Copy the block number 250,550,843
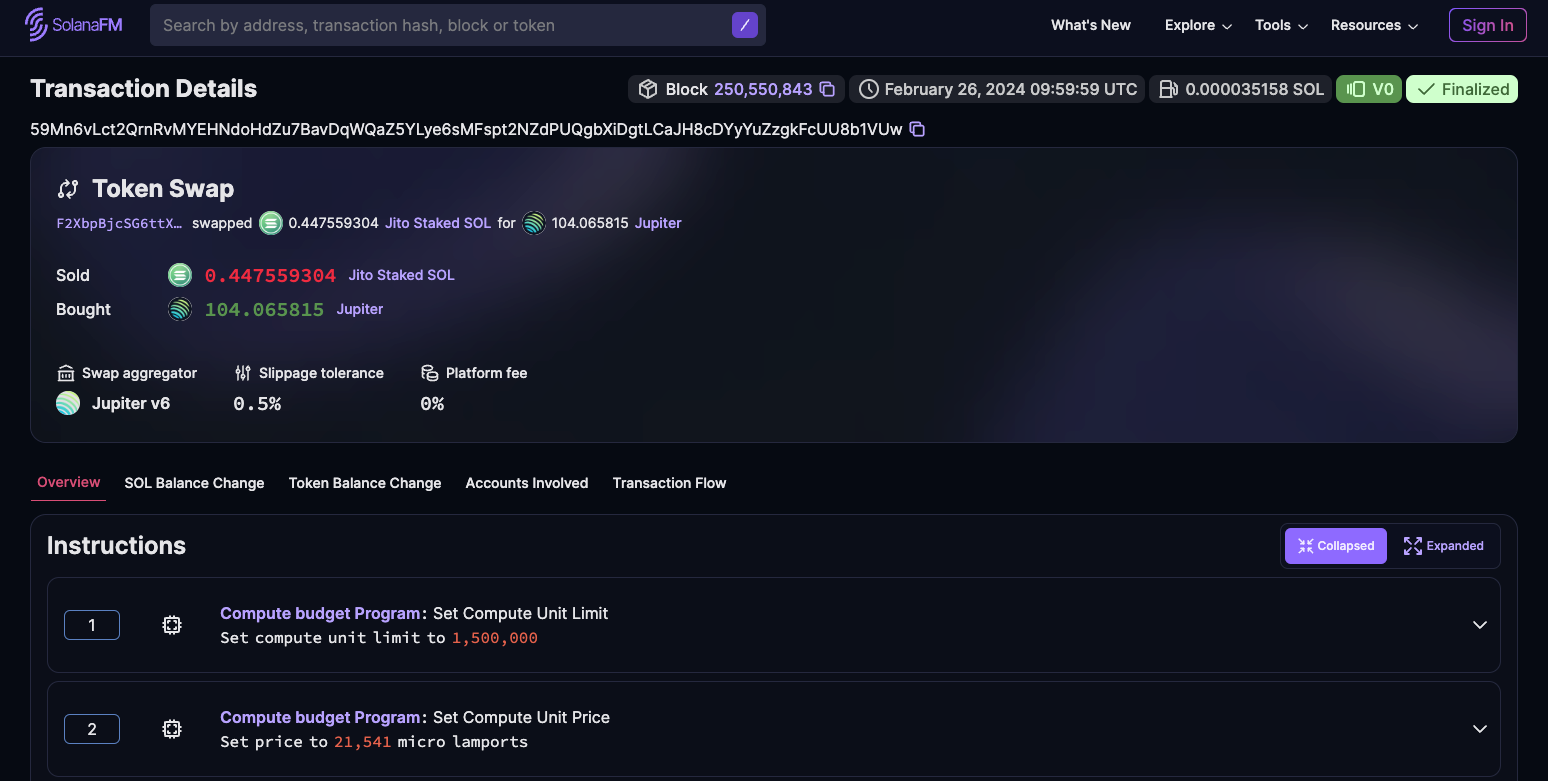This screenshot has width=1548, height=781. pos(827,89)
